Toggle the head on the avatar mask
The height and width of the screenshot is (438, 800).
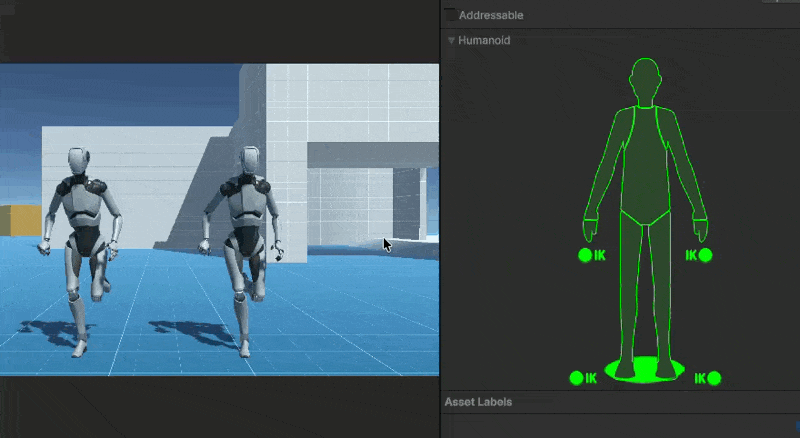645,79
